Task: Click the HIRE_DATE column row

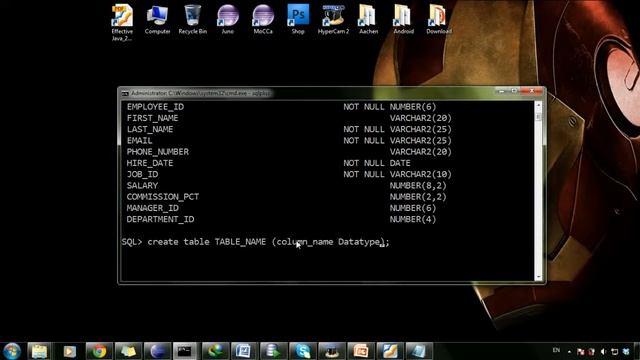Action: (269, 163)
